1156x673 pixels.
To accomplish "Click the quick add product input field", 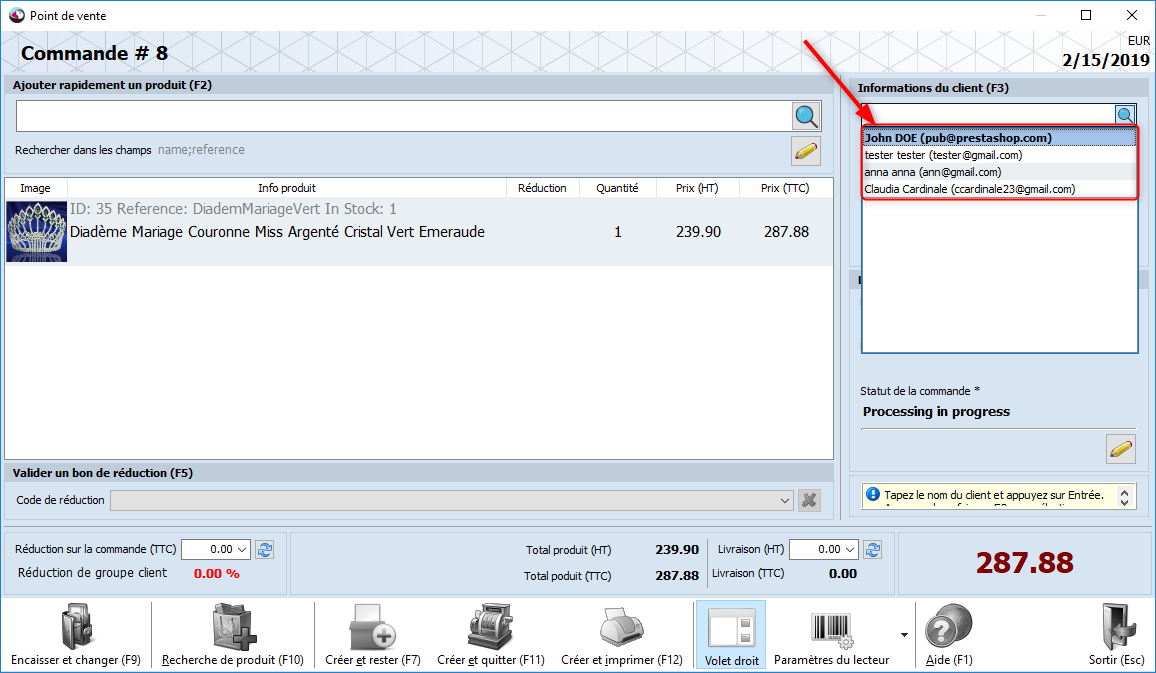I will pyautogui.click(x=402, y=116).
